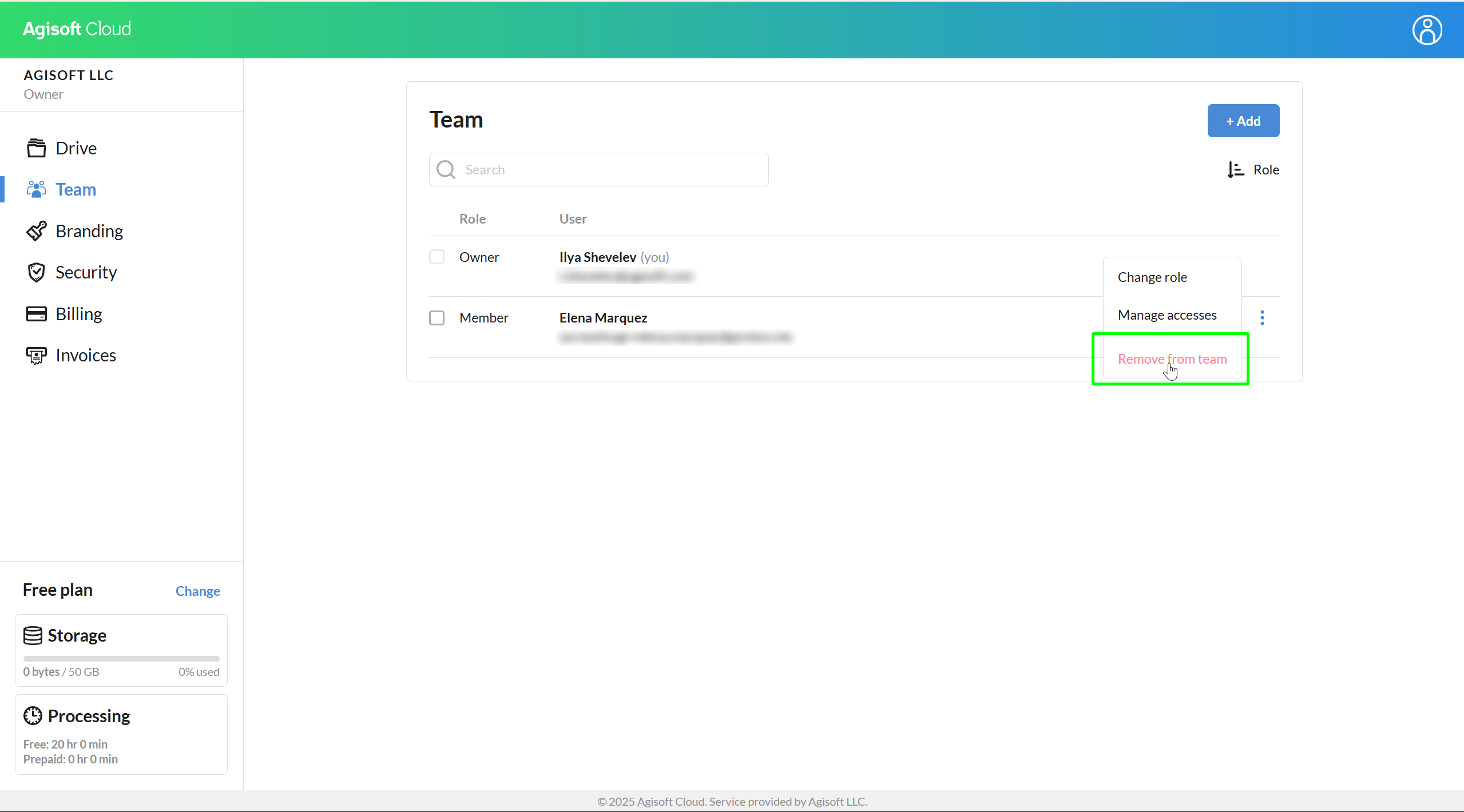
Task: Click the Team people icon in sidebar
Action: coord(36,189)
